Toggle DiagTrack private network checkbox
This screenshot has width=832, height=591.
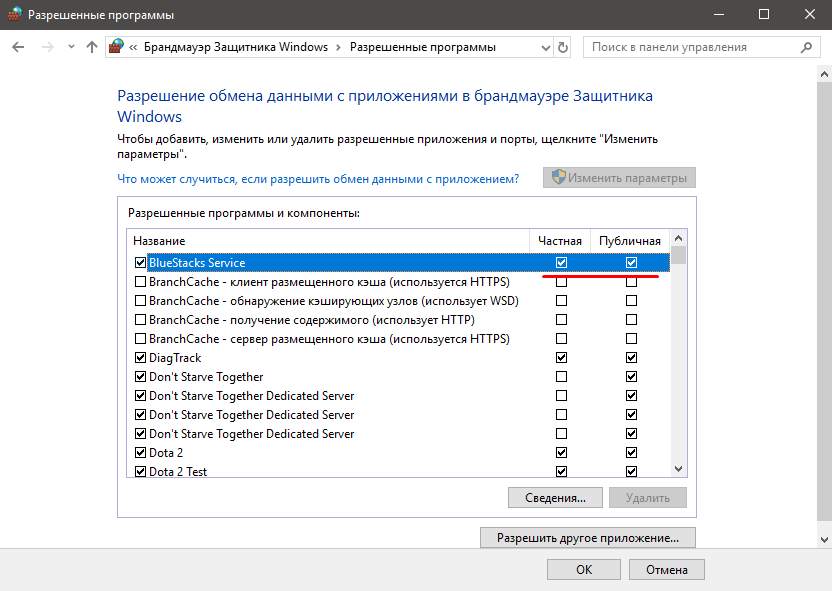pyautogui.click(x=561, y=358)
